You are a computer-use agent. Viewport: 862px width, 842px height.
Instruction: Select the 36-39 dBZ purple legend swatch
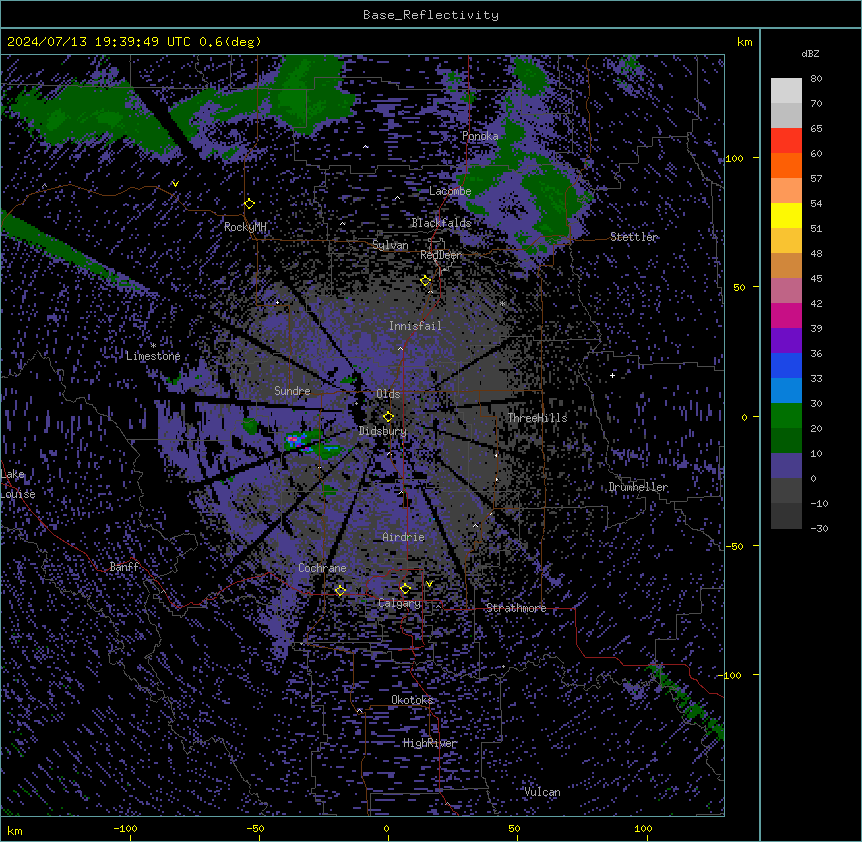(x=786, y=340)
